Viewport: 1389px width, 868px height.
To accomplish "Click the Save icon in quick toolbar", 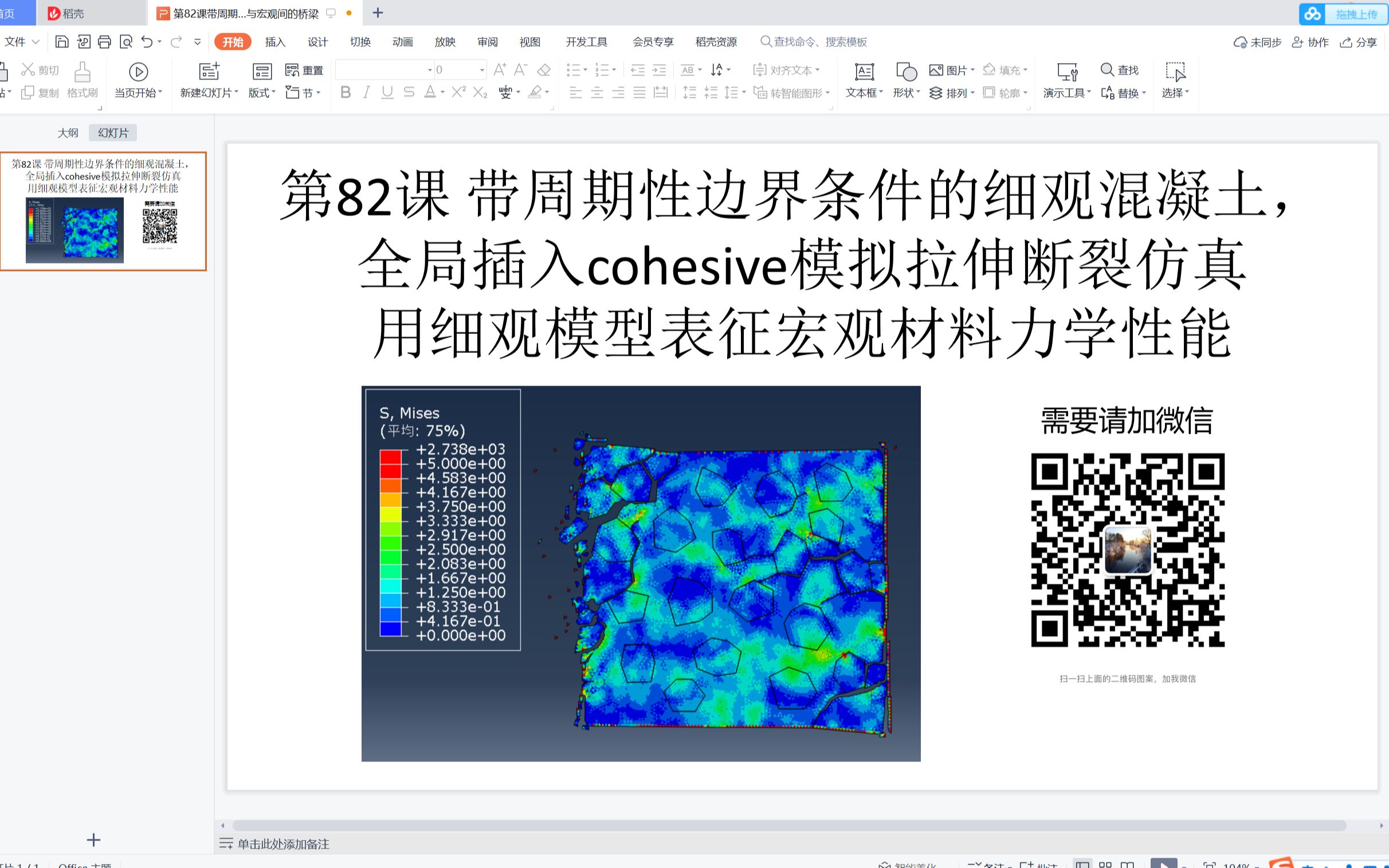I will click(x=62, y=42).
